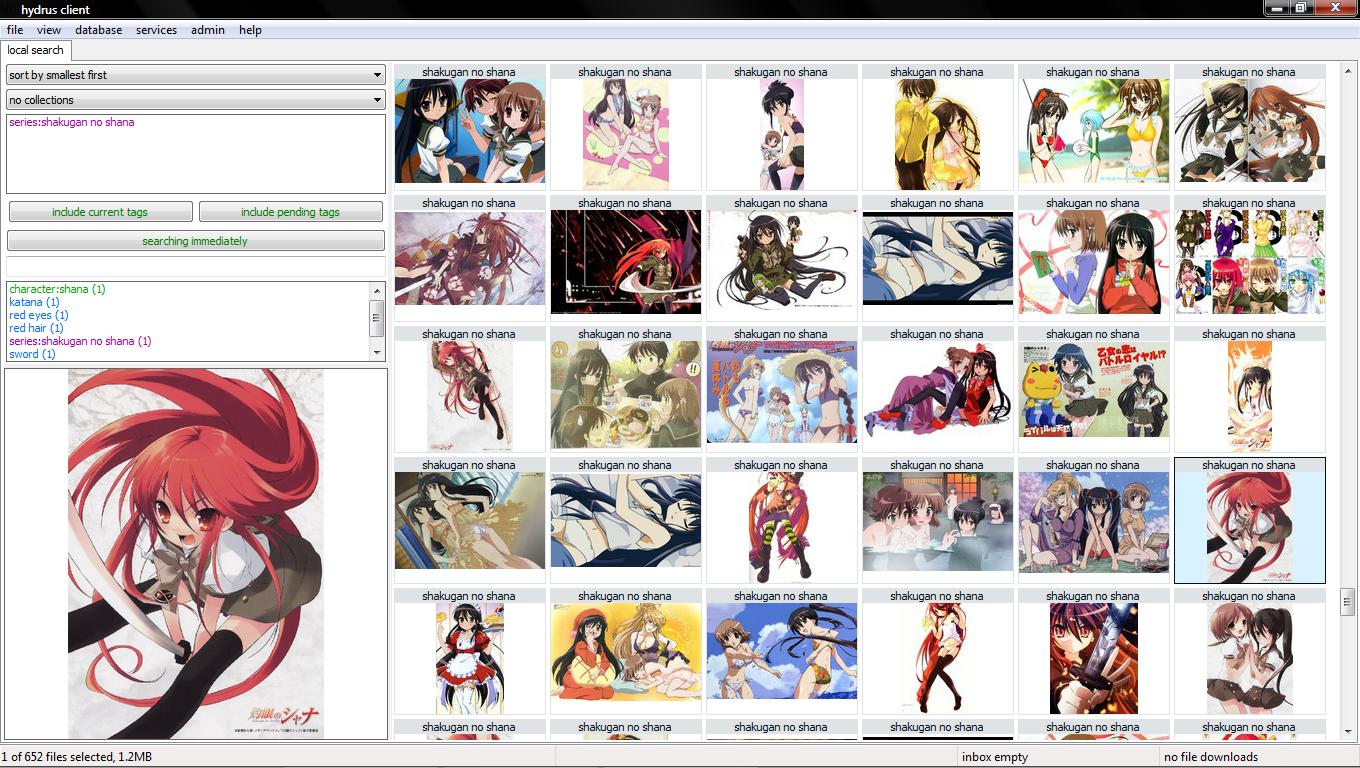Expand the 'no collections' dropdown
Viewport: 1360px width, 768px height.
[196, 100]
